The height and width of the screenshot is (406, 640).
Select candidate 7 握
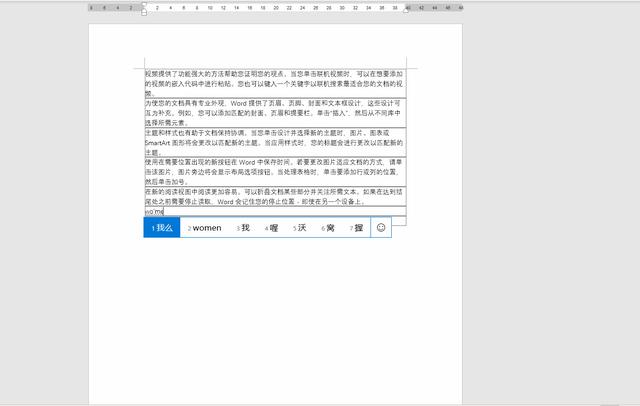[x=355, y=228]
